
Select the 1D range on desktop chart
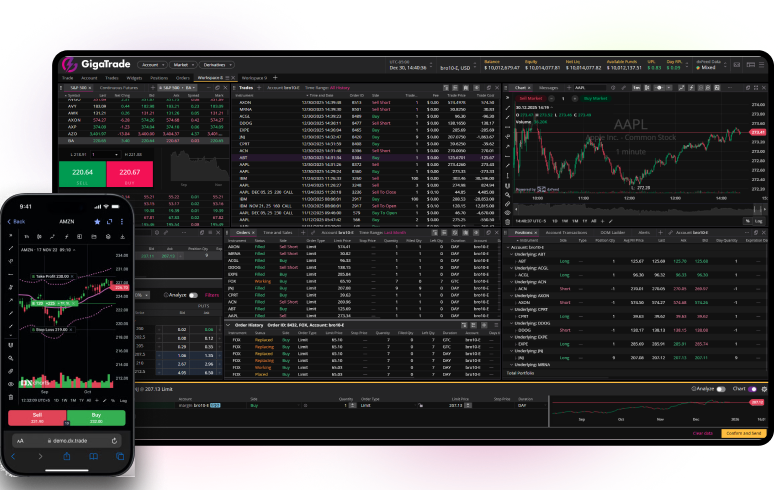click(555, 221)
